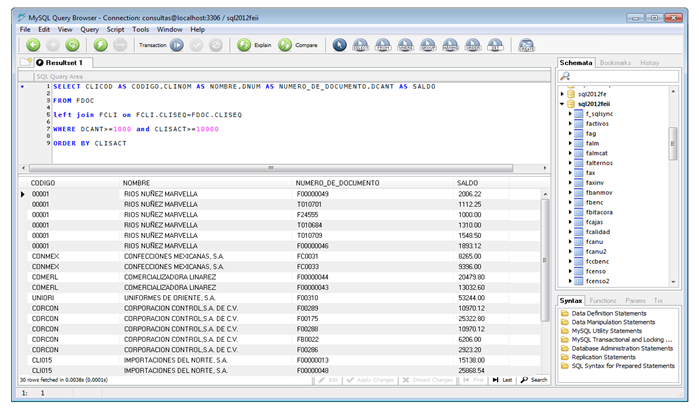Click Data Definition Statements folder icon
699x408 pixels.
click(565, 313)
